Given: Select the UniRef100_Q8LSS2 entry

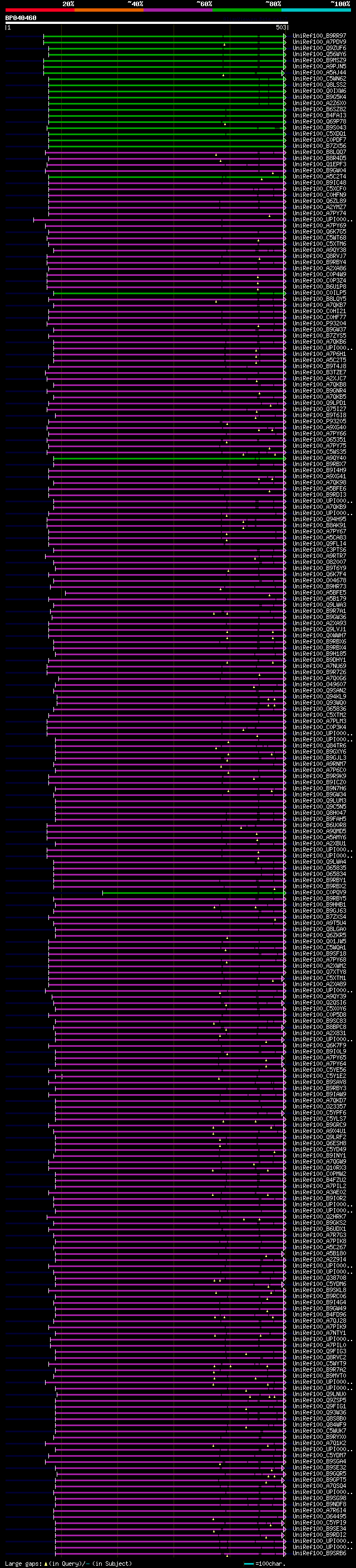Looking at the screenshot, I should coord(319,85).
